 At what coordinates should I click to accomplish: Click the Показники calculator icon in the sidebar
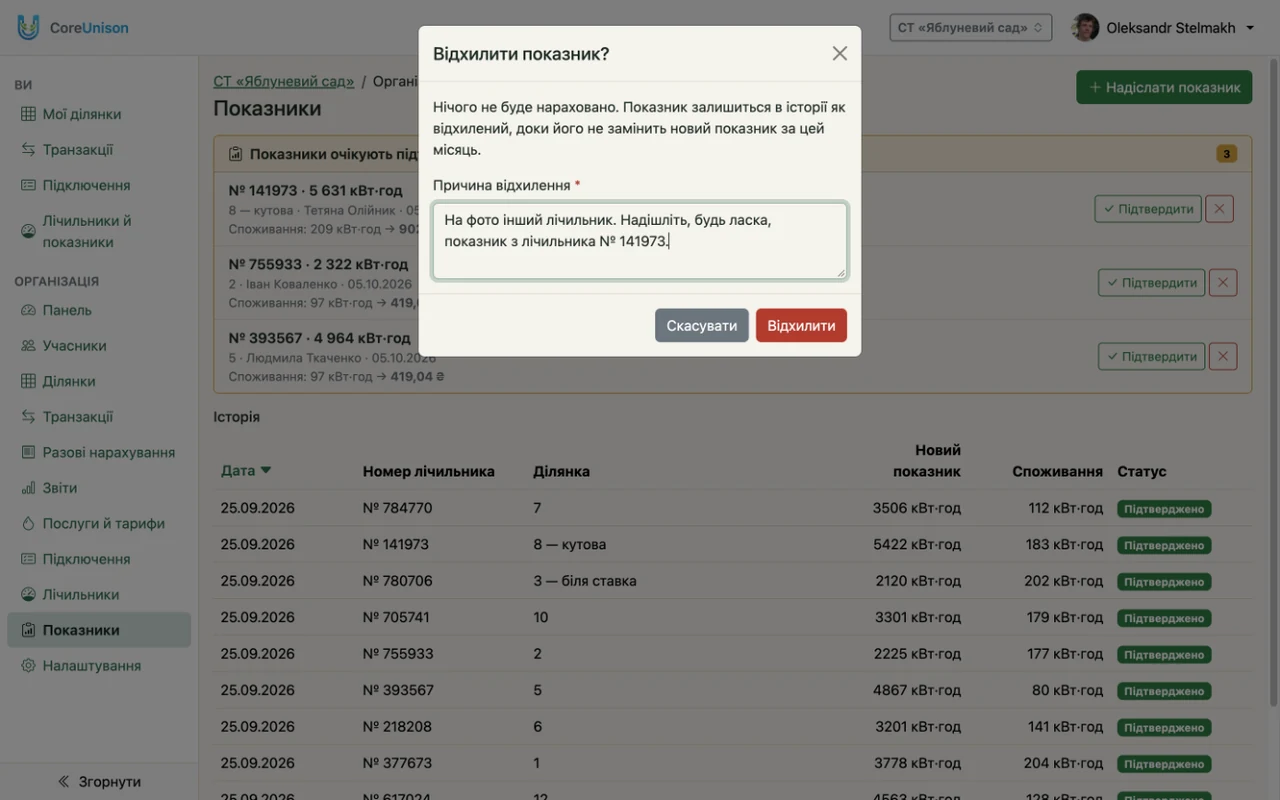tap(28, 630)
